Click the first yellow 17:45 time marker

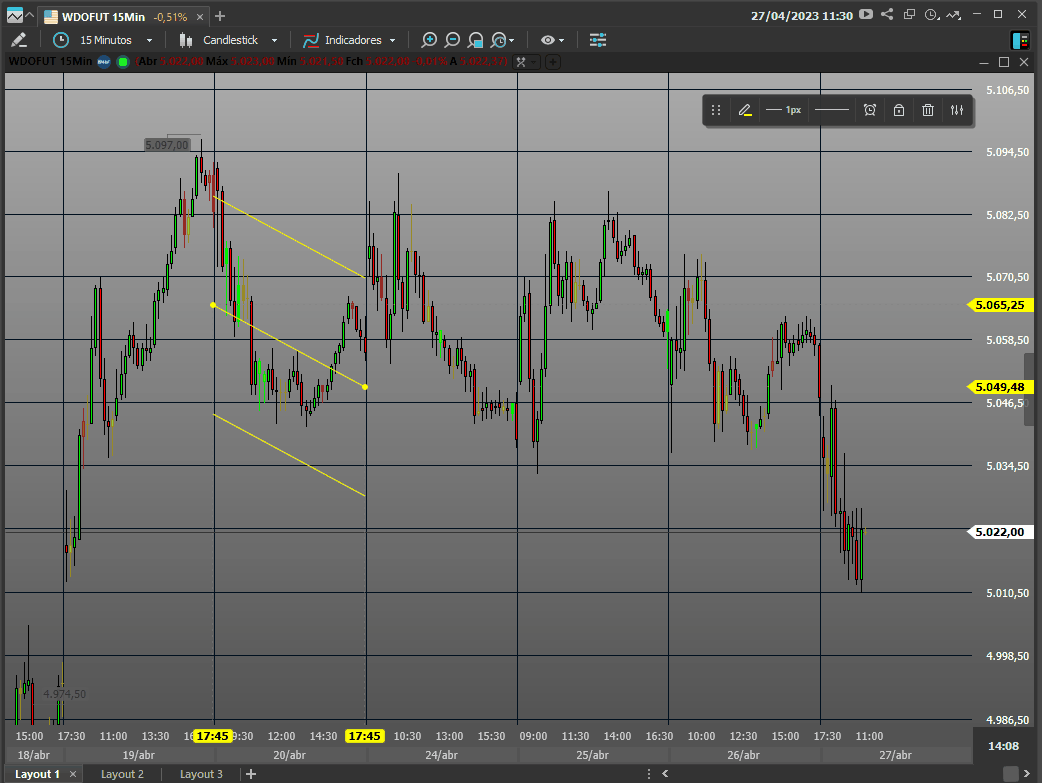(x=213, y=736)
